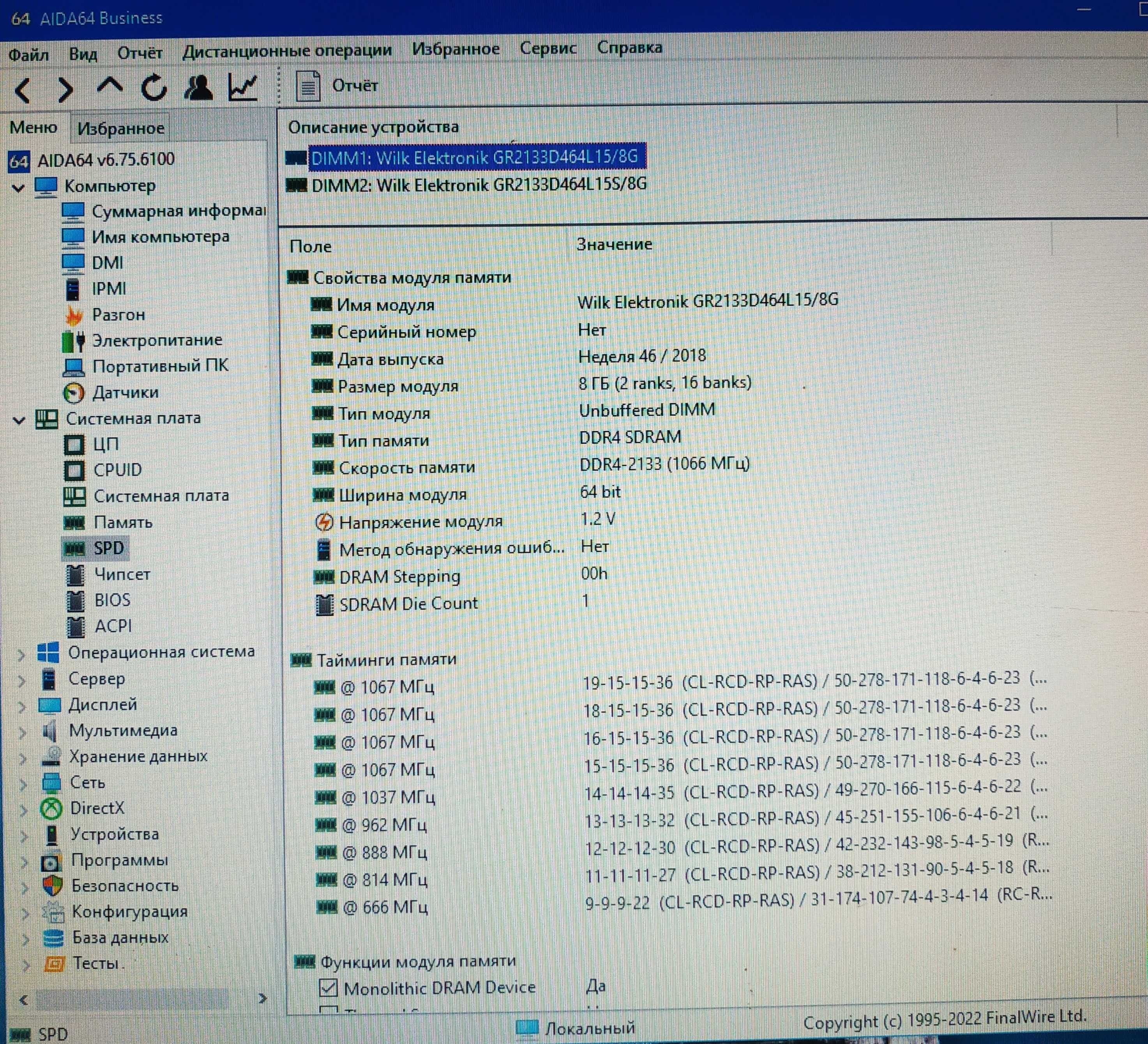
Task: Expand the Сеть tree node
Action: click(23, 784)
